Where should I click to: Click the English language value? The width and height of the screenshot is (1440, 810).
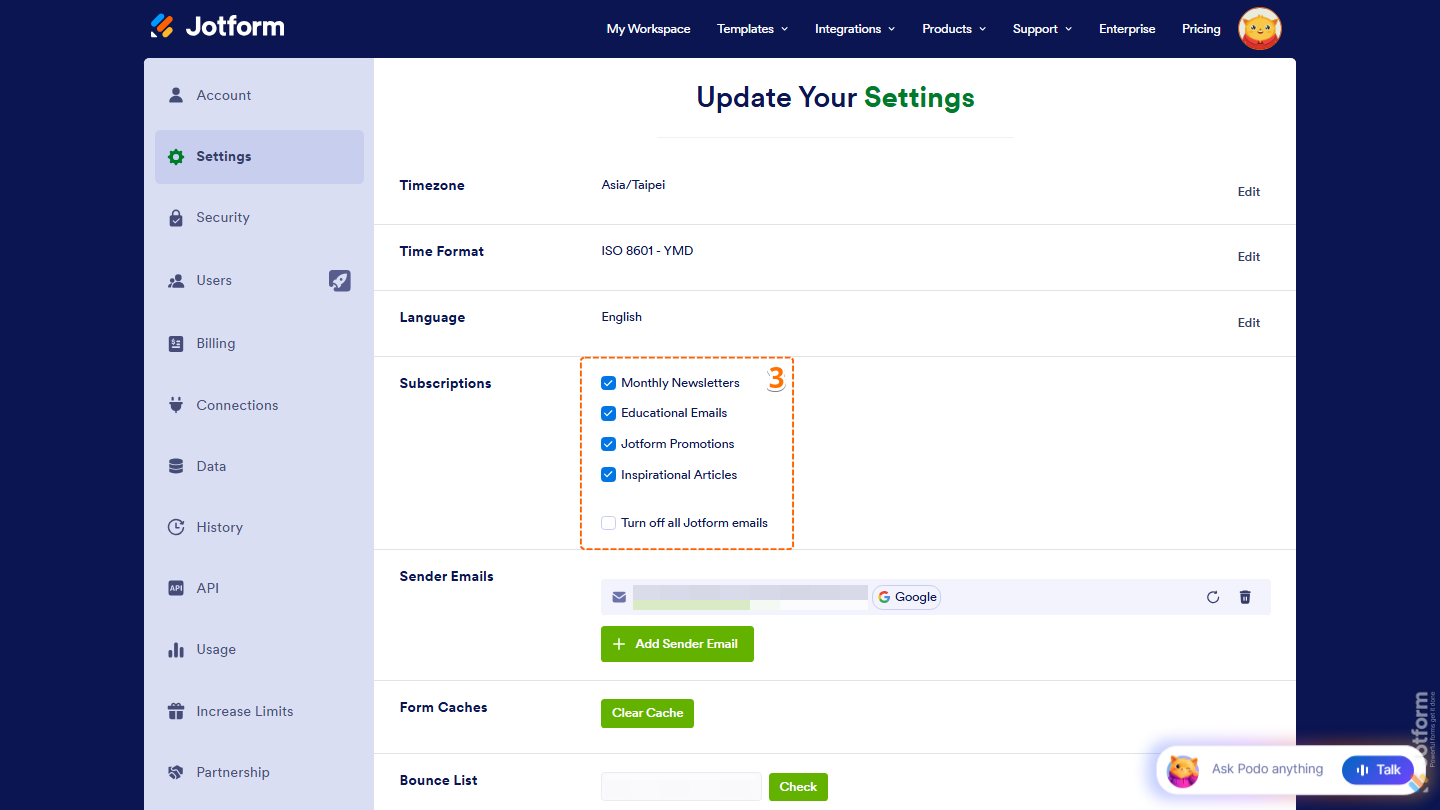(621, 317)
